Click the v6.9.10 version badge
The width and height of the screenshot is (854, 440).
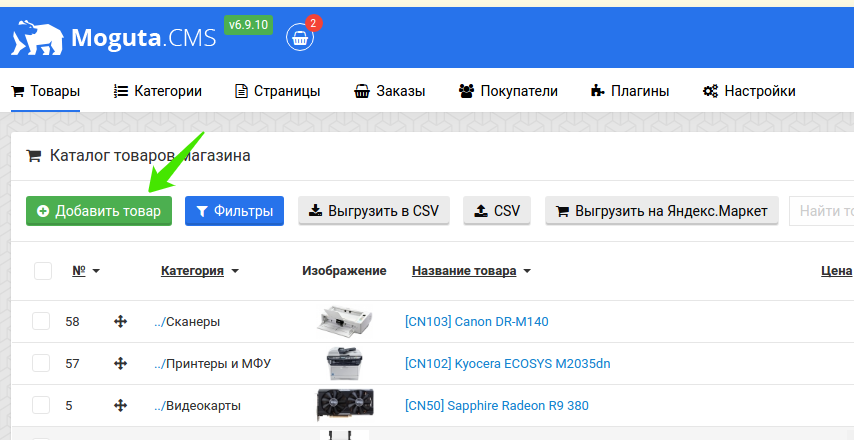point(248,25)
